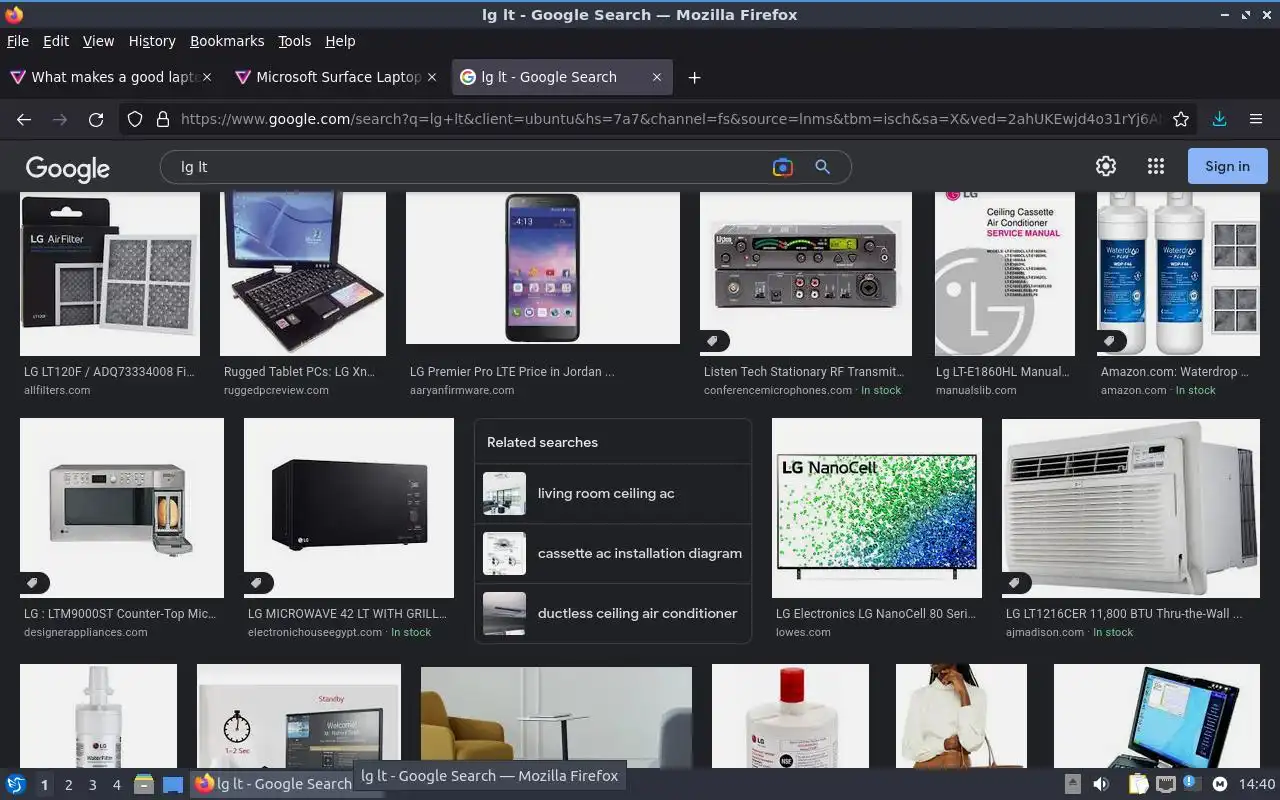Switch to the Microsoft Surface Laptop tab
The image size is (1280, 800).
tap(335, 77)
